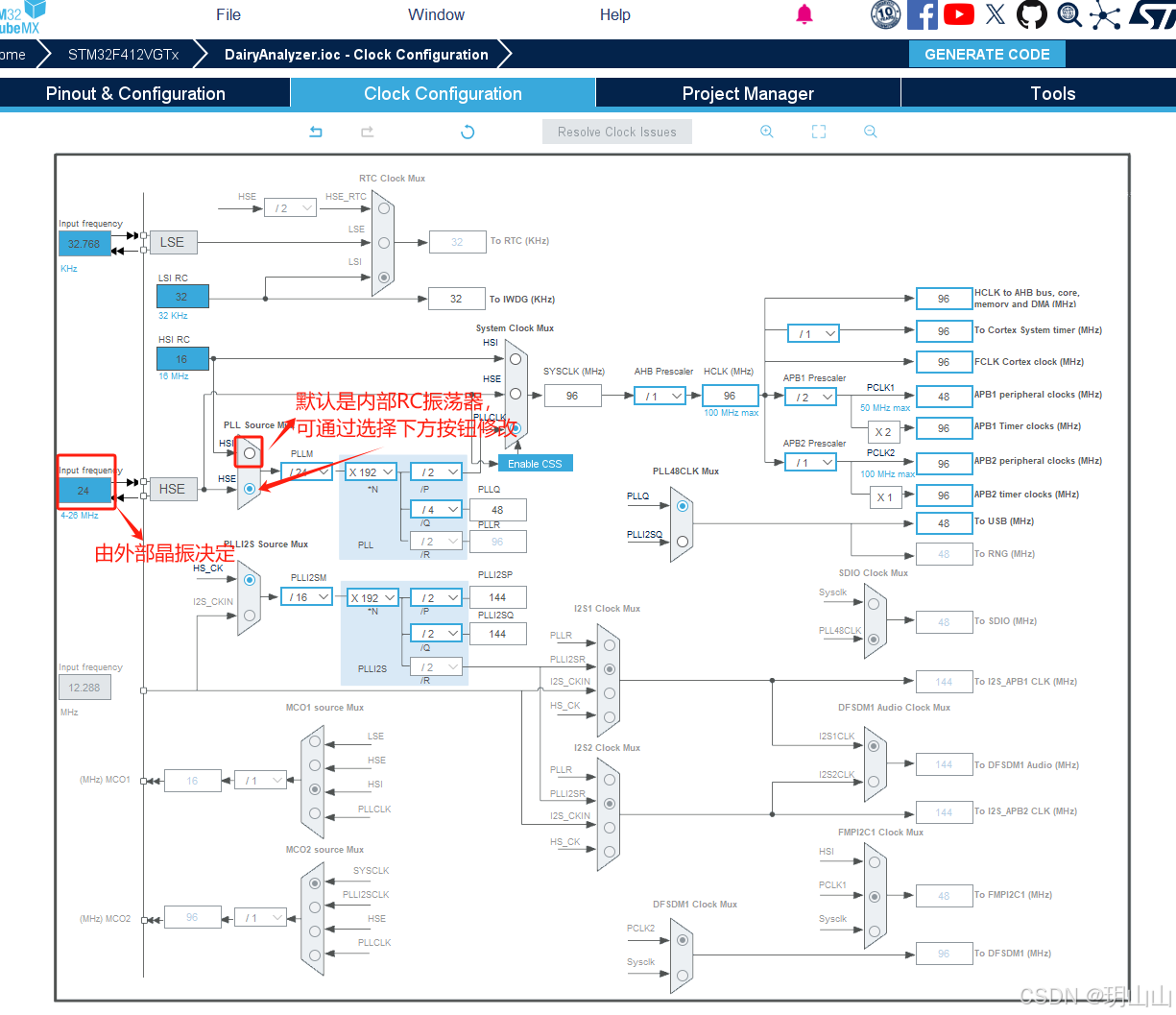Image resolution: width=1176 pixels, height=1015 pixels.
Task: Open the main PLL X 192 multiplier dropdown
Action: point(371,471)
